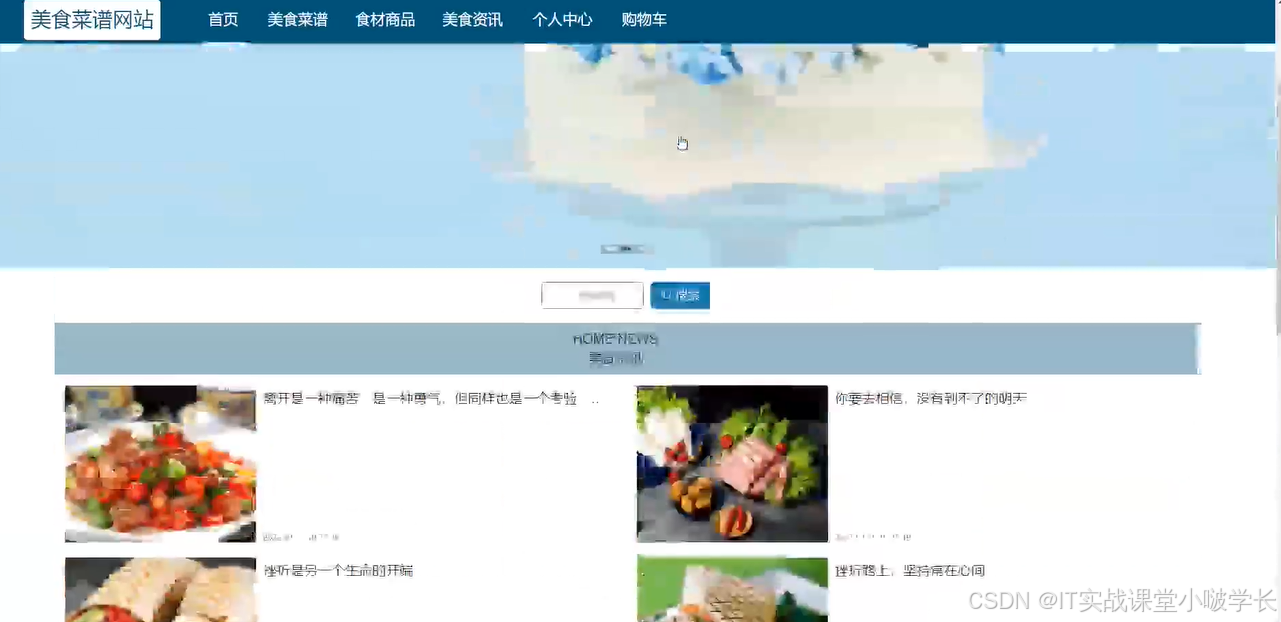This screenshot has width=1281, height=622.
Task: Click the 美食菜谱网站 site logo
Action: coord(92,20)
